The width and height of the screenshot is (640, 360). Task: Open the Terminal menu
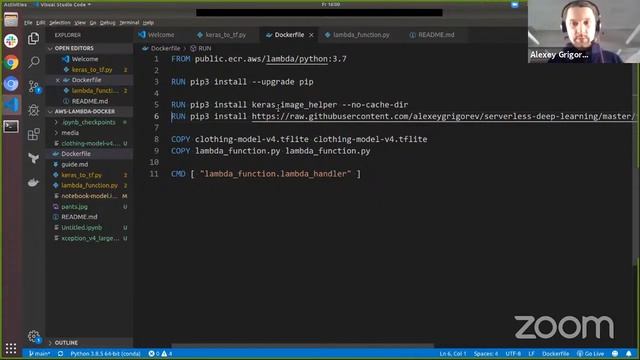[x=129, y=23]
